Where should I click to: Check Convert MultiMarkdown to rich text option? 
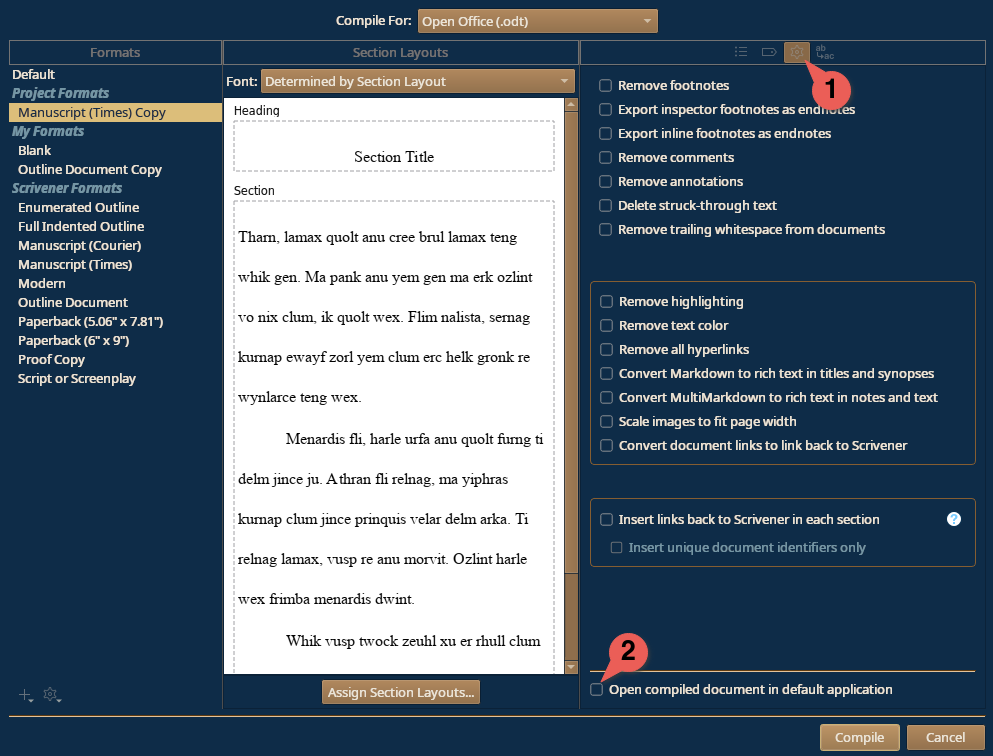(x=606, y=398)
